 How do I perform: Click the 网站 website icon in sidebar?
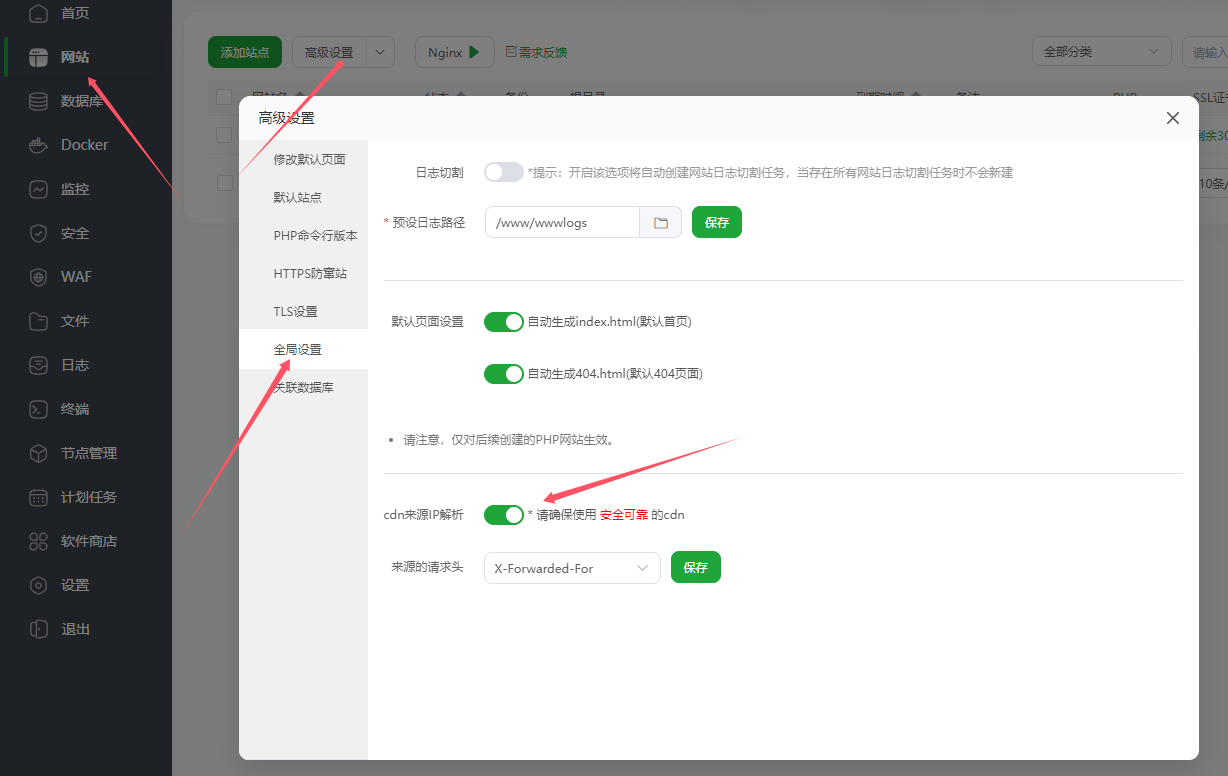point(38,57)
